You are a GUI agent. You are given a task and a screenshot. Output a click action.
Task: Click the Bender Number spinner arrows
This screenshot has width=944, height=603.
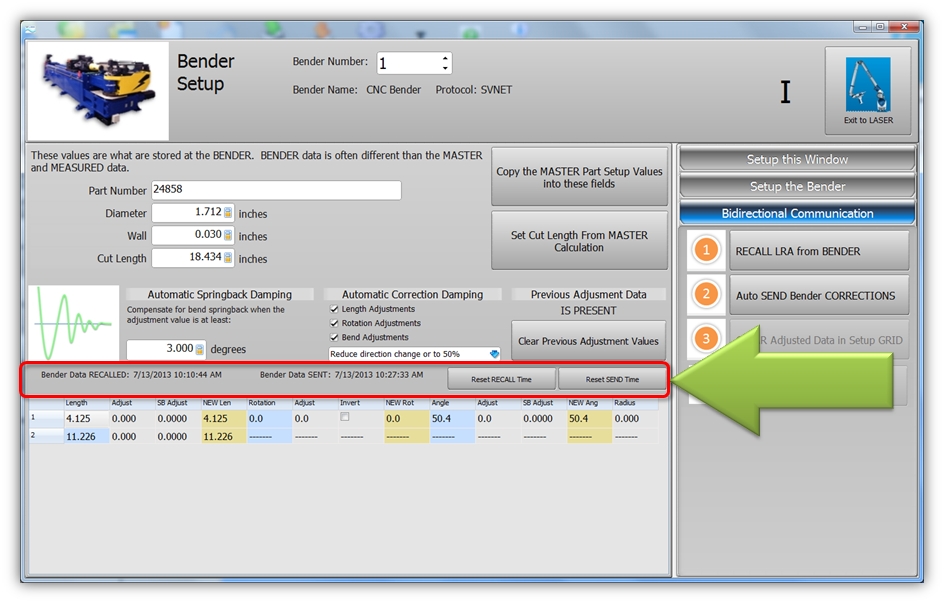pyautogui.click(x=445, y=63)
